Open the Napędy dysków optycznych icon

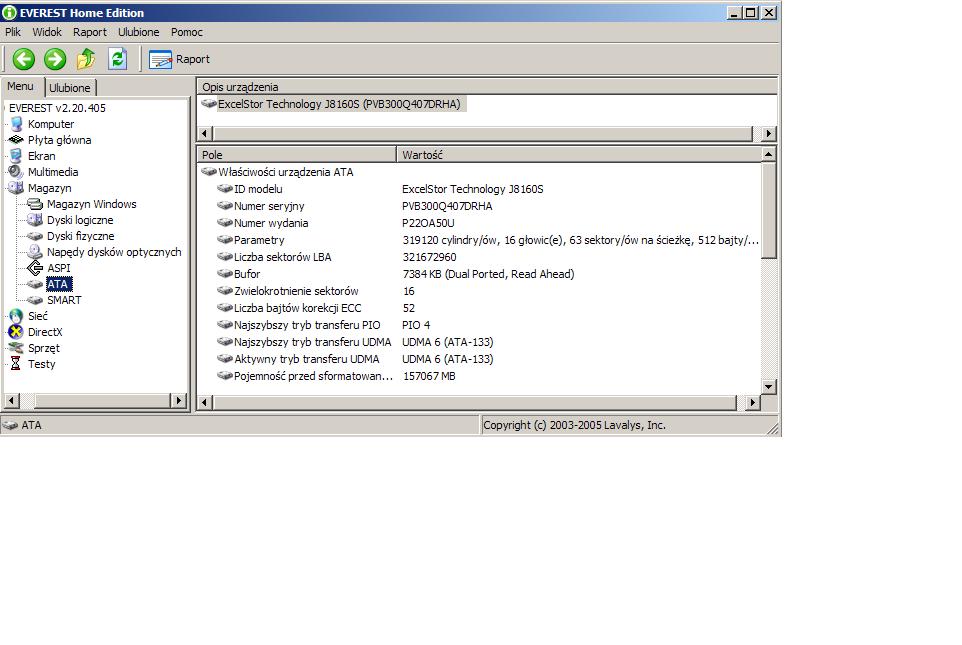(x=35, y=252)
